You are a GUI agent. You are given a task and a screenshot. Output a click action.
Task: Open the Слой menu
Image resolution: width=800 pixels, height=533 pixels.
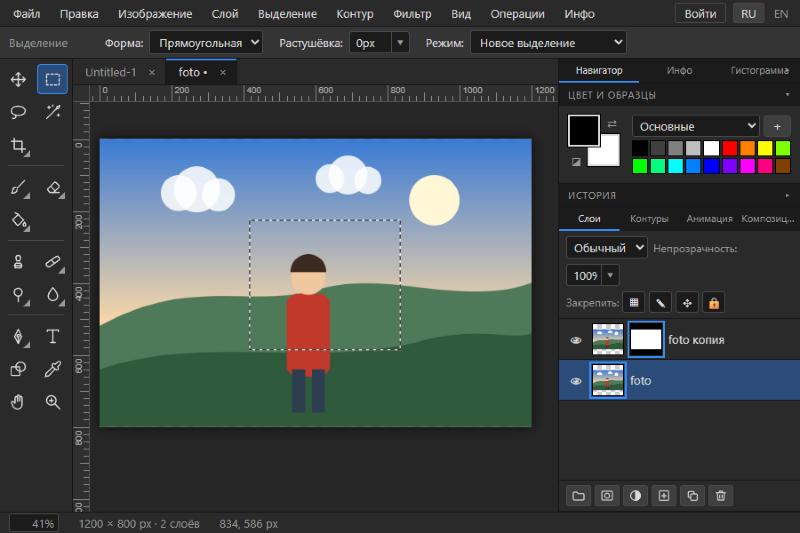(x=225, y=14)
